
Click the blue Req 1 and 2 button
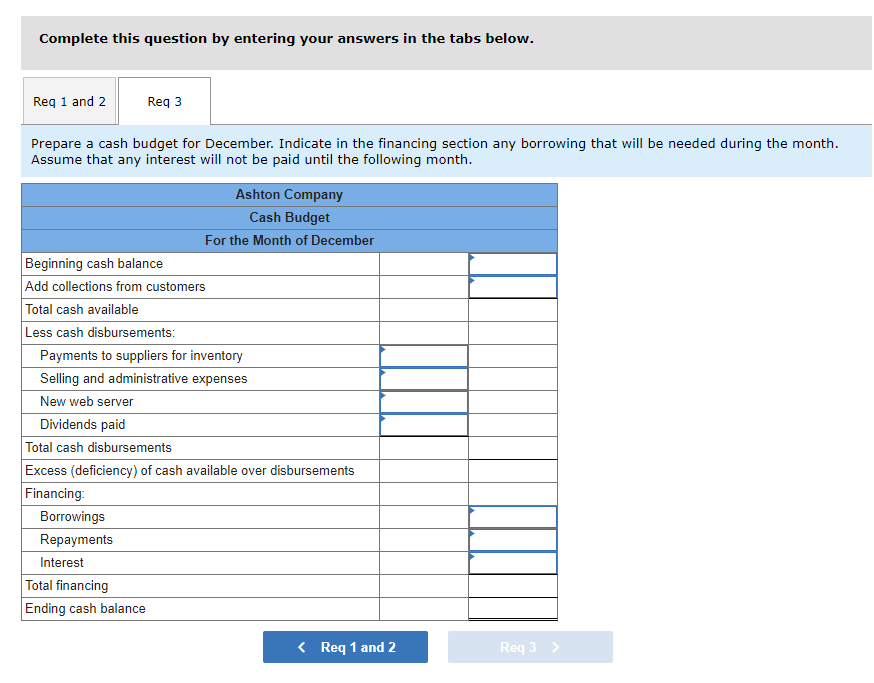[345, 647]
